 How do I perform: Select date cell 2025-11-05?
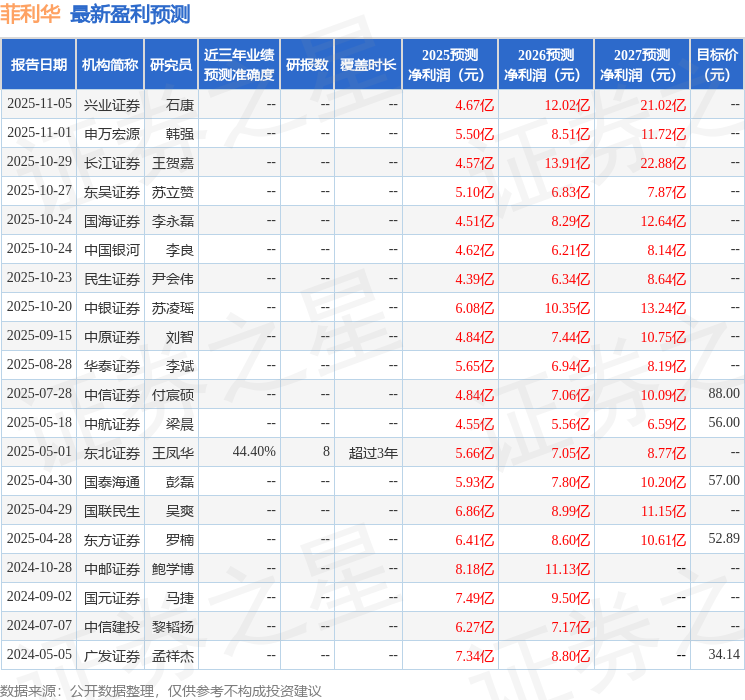coord(39,104)
